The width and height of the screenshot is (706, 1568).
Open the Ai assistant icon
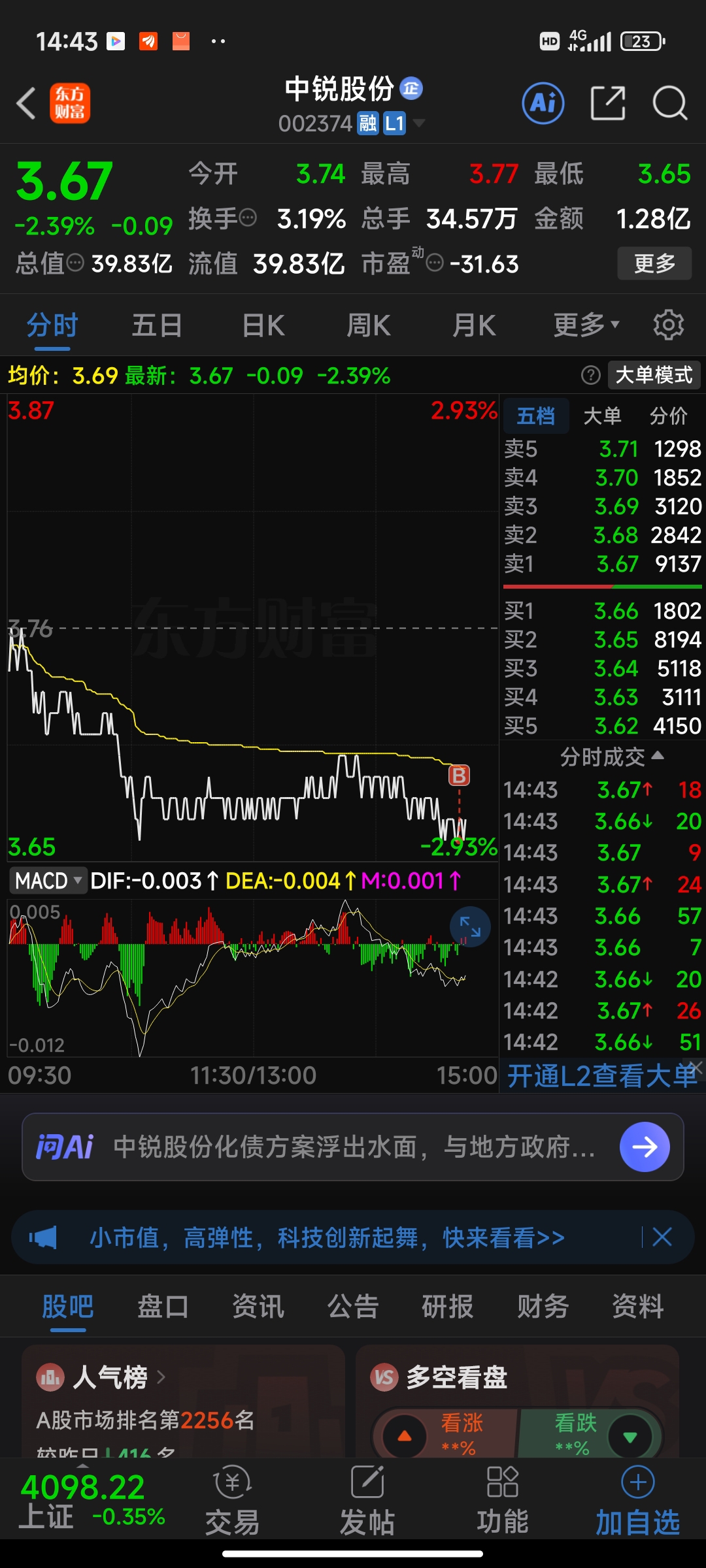543,103
